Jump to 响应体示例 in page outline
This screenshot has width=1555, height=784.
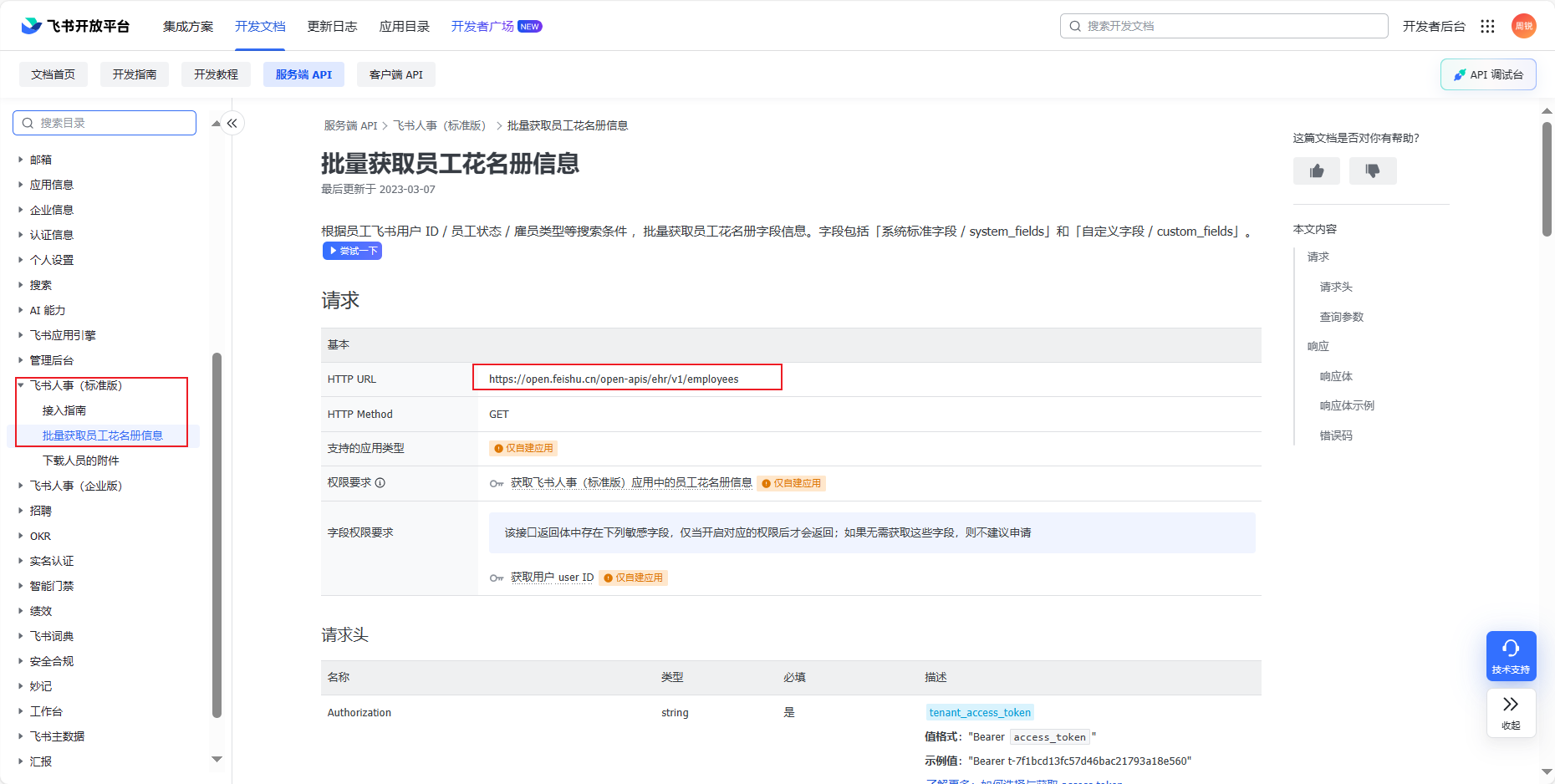tap(1347, 405)
